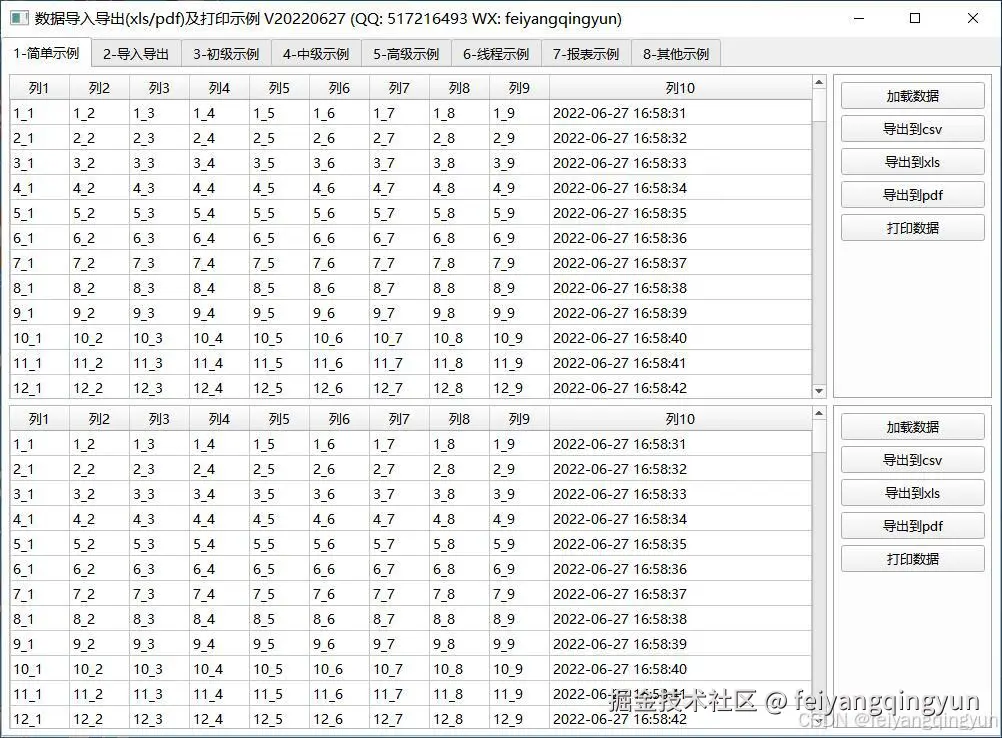Image resolution: width=1002 pixels, height=738 pixels.
Task: Click "导出到xls" in the lower button panel
Action: point(911,493)
